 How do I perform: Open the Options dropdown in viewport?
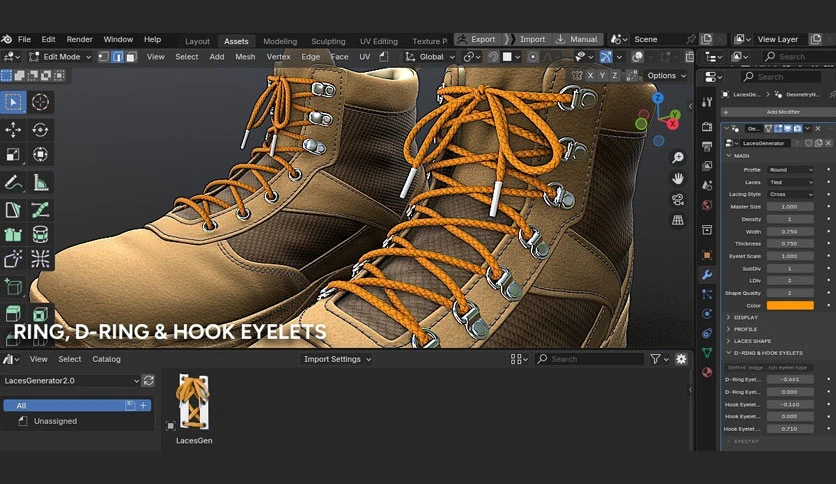(666, 76)
